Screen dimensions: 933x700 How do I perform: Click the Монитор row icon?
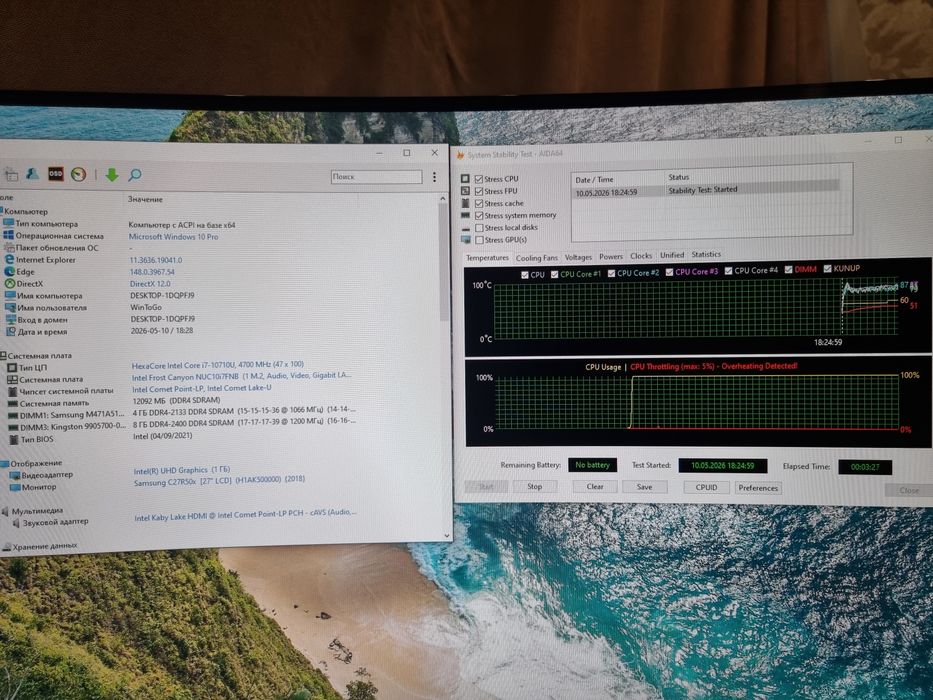(x=14, y=488)
